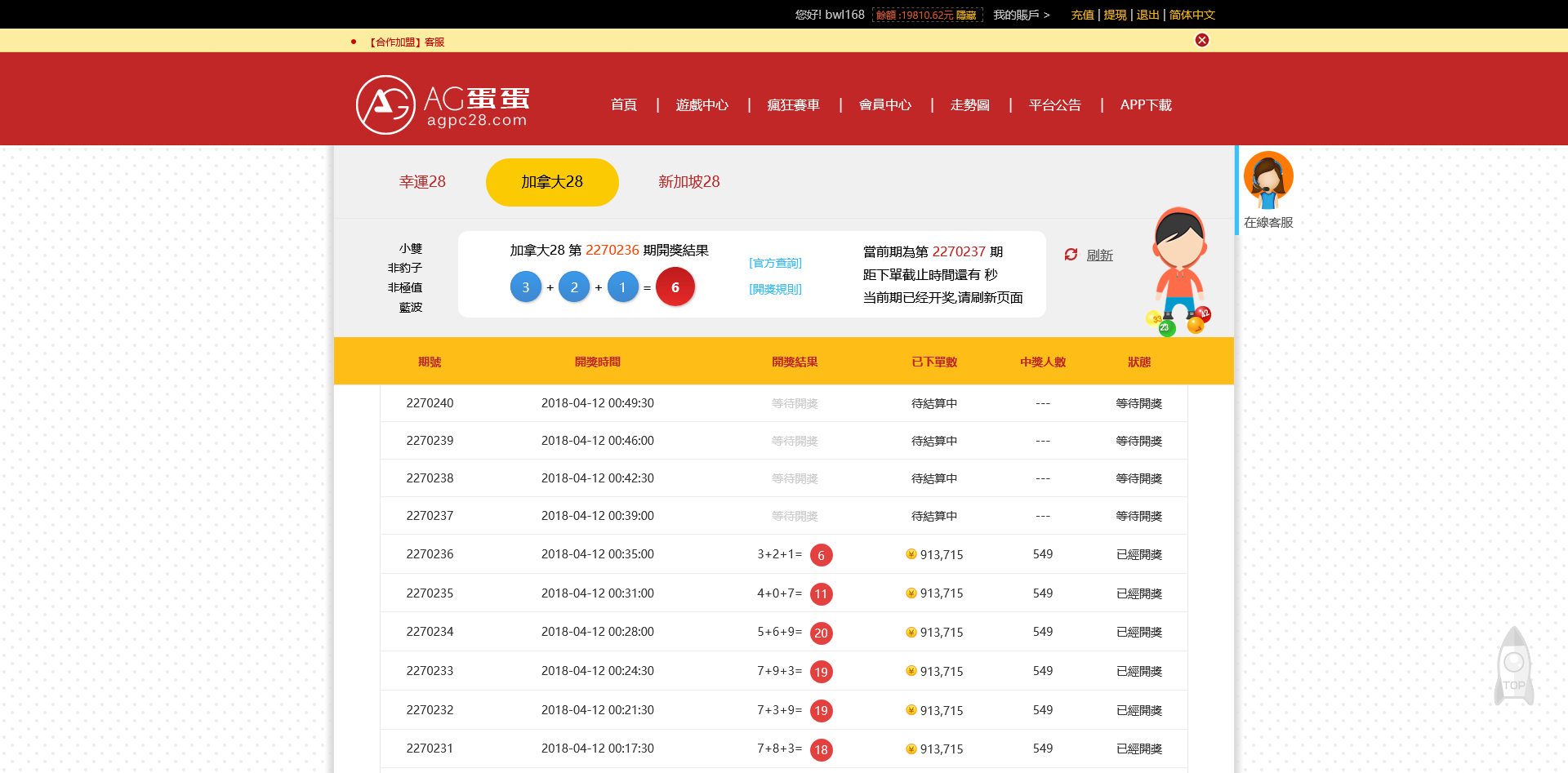The height and width of the screenshot is (773, 1568).
Task: Expand the 我的賬戶 account menu
Action: (x=1021, y=15)
